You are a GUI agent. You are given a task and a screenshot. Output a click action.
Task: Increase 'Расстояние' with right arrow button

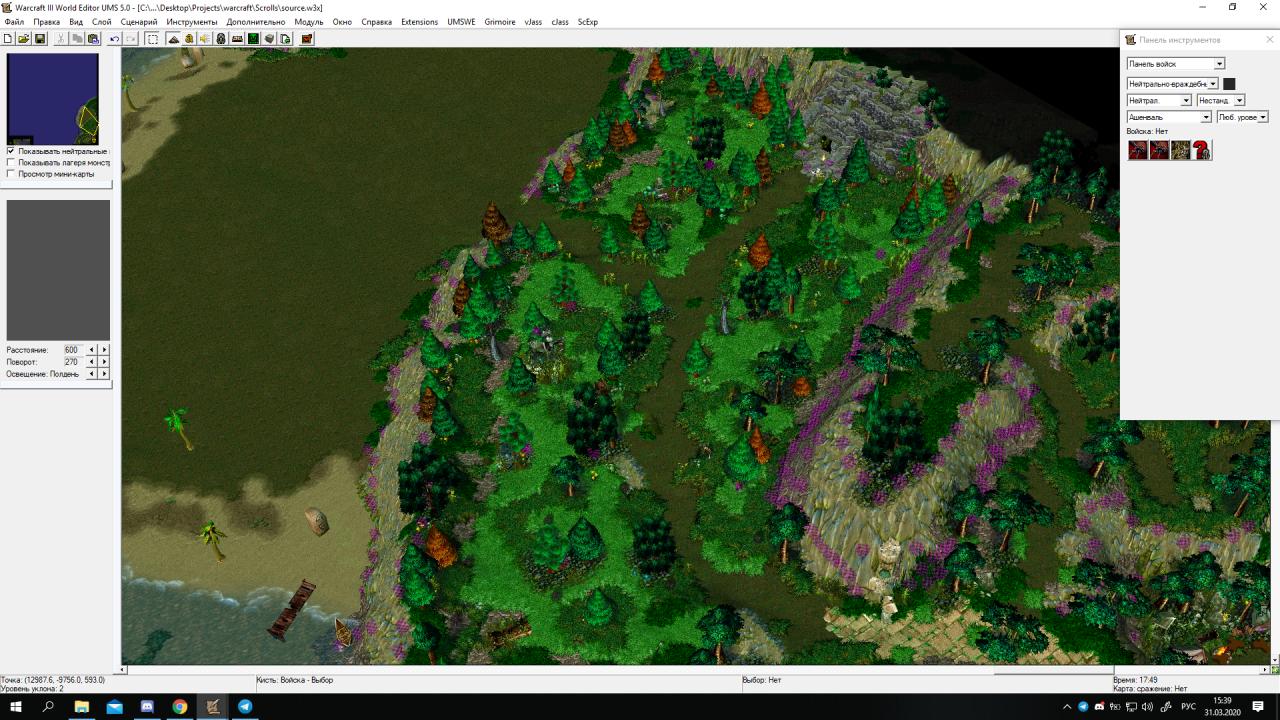pyautogui.click(x=104, y=350)
